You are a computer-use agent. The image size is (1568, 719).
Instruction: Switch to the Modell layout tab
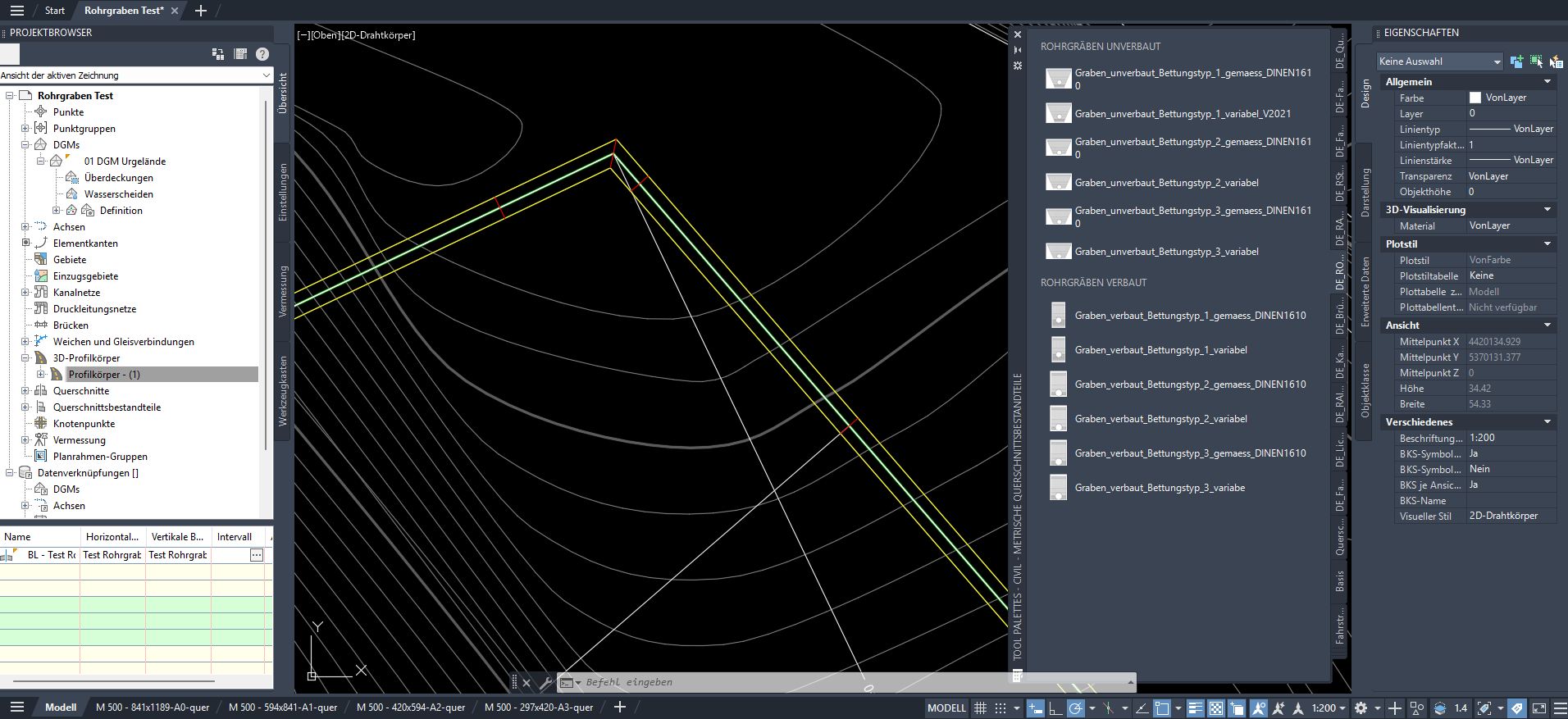(61, 708)
